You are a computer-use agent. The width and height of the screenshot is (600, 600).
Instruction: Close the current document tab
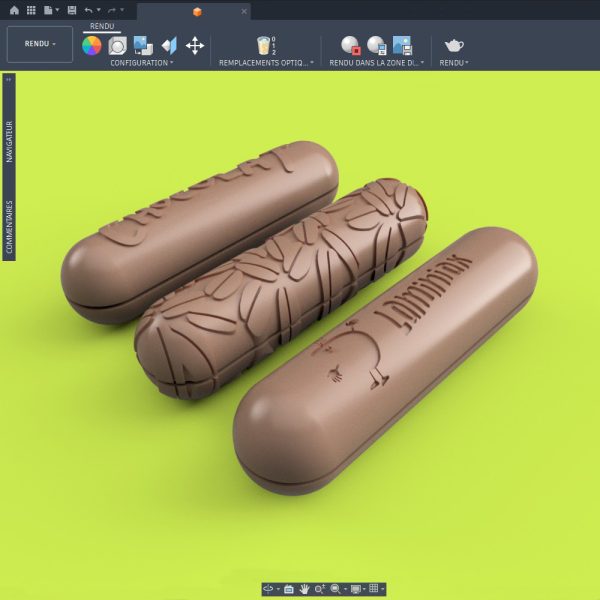(x=244, y=11)
